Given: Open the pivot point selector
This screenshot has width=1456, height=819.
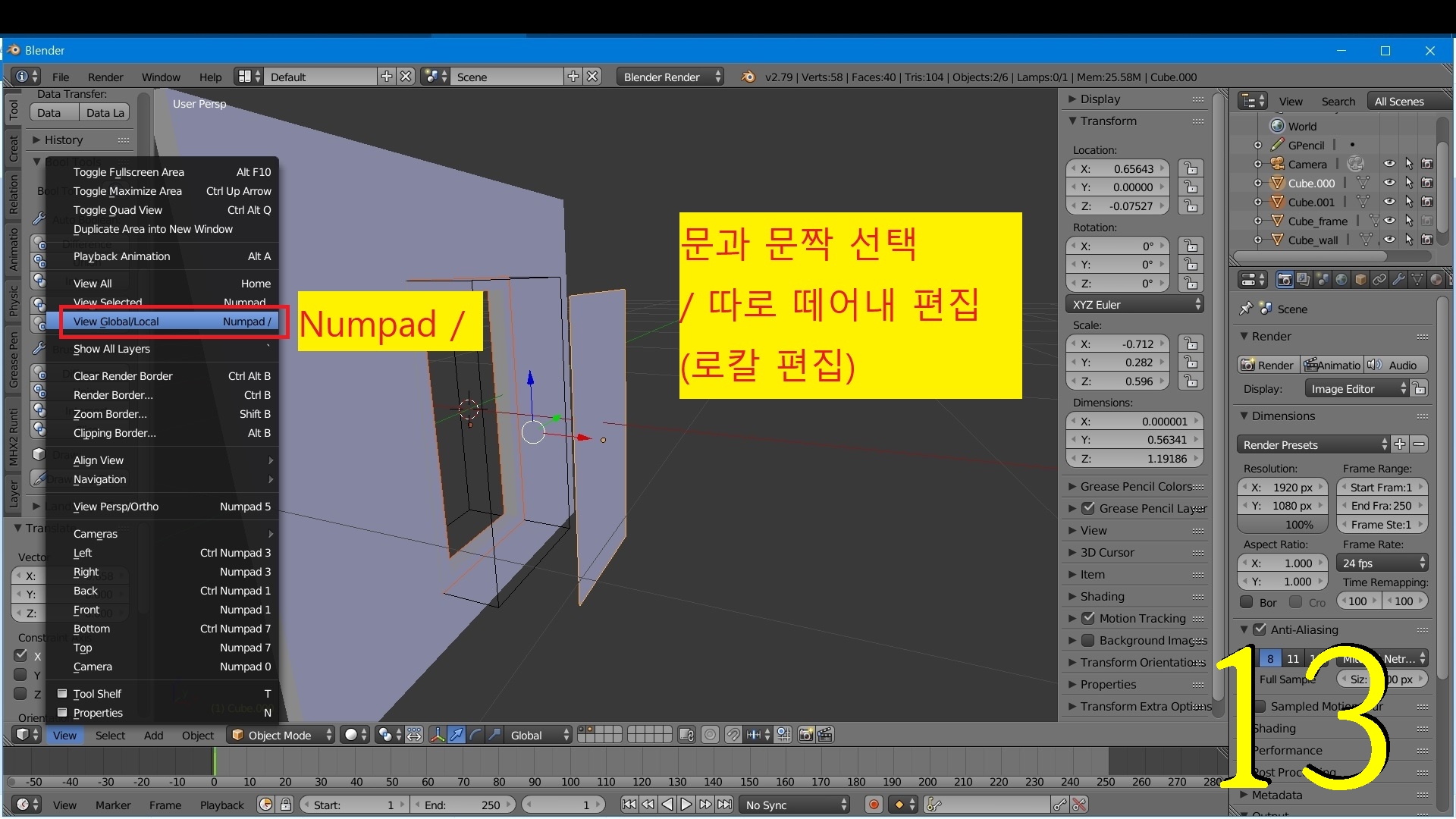Looking at the screenshot, I should (x=388, y=735).
